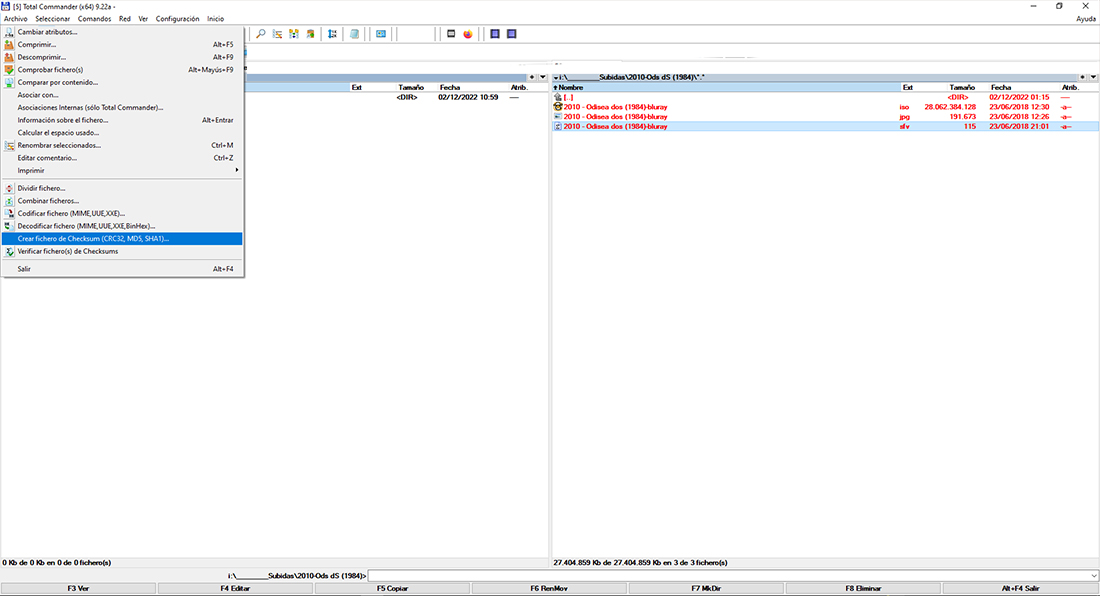Click the Descomprimir unpack icon in menu

pos(9,57)
